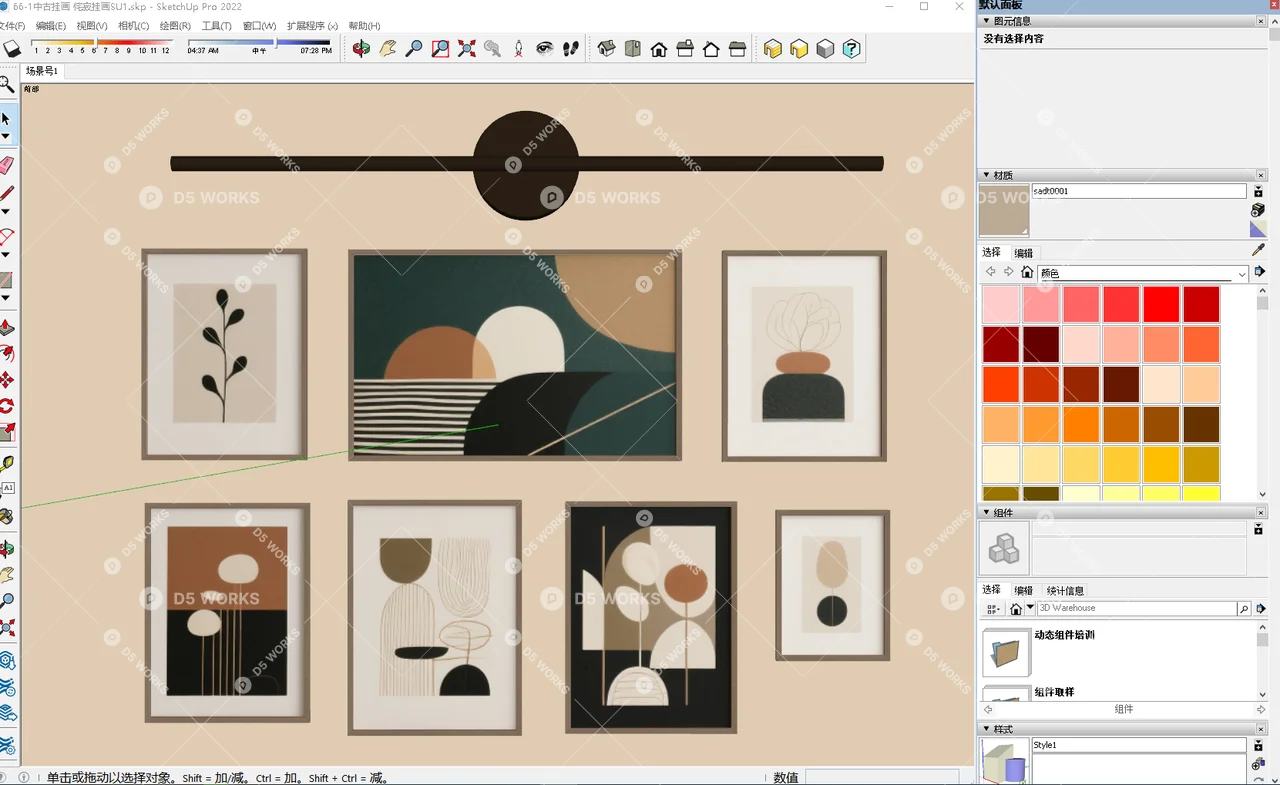Collapse the 材质 panel with its triangle

(986, 175)
